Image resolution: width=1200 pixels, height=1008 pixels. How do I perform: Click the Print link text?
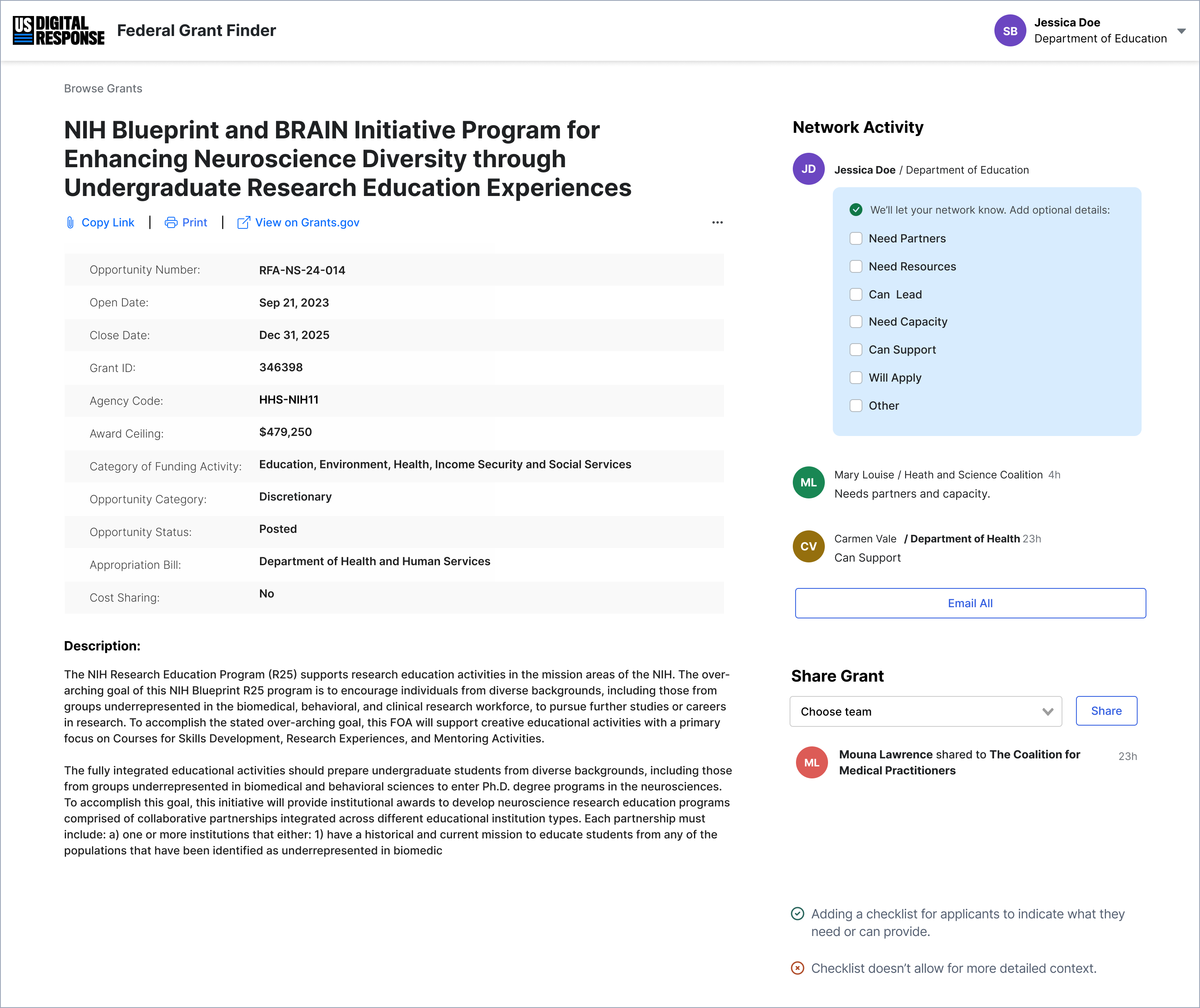[195, 222]
